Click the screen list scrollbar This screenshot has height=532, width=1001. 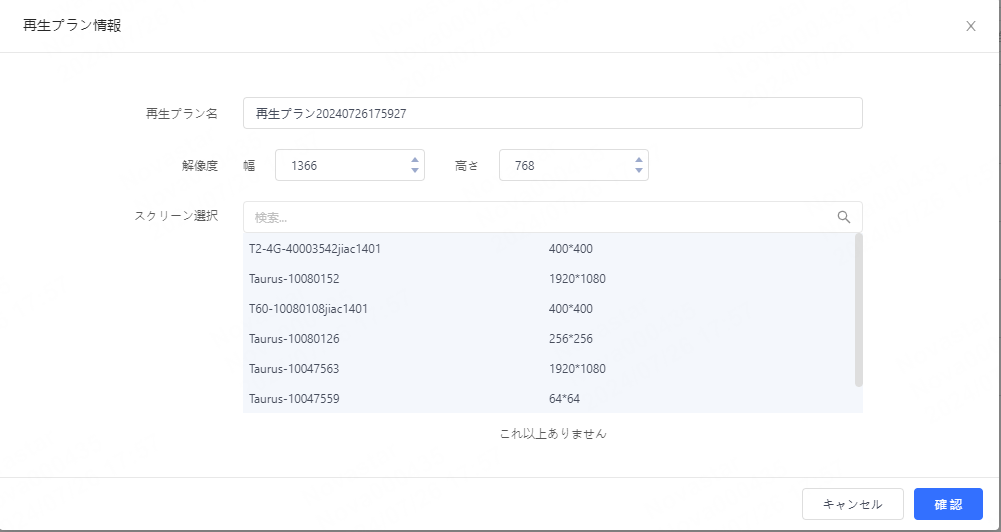pyautogui.click(x=859, y=310)
